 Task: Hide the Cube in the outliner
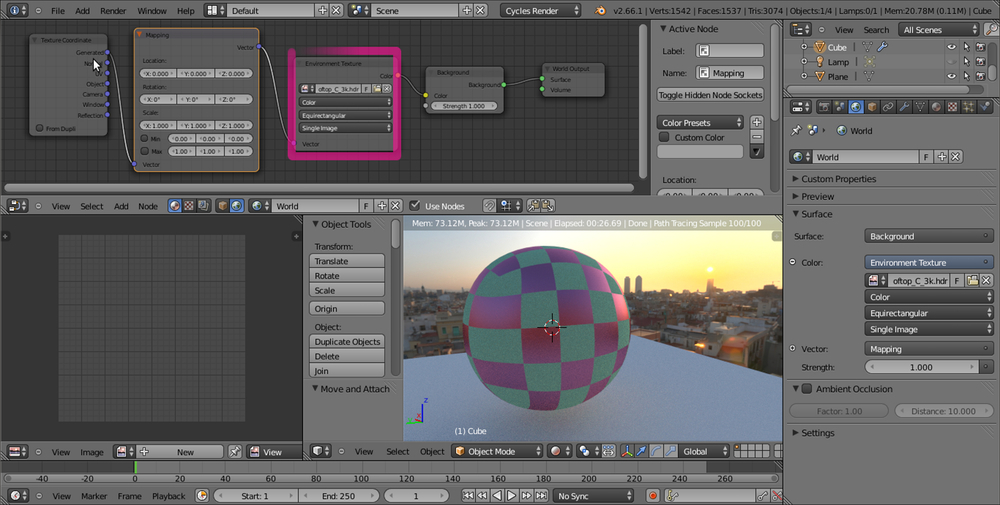click(952, 47)
